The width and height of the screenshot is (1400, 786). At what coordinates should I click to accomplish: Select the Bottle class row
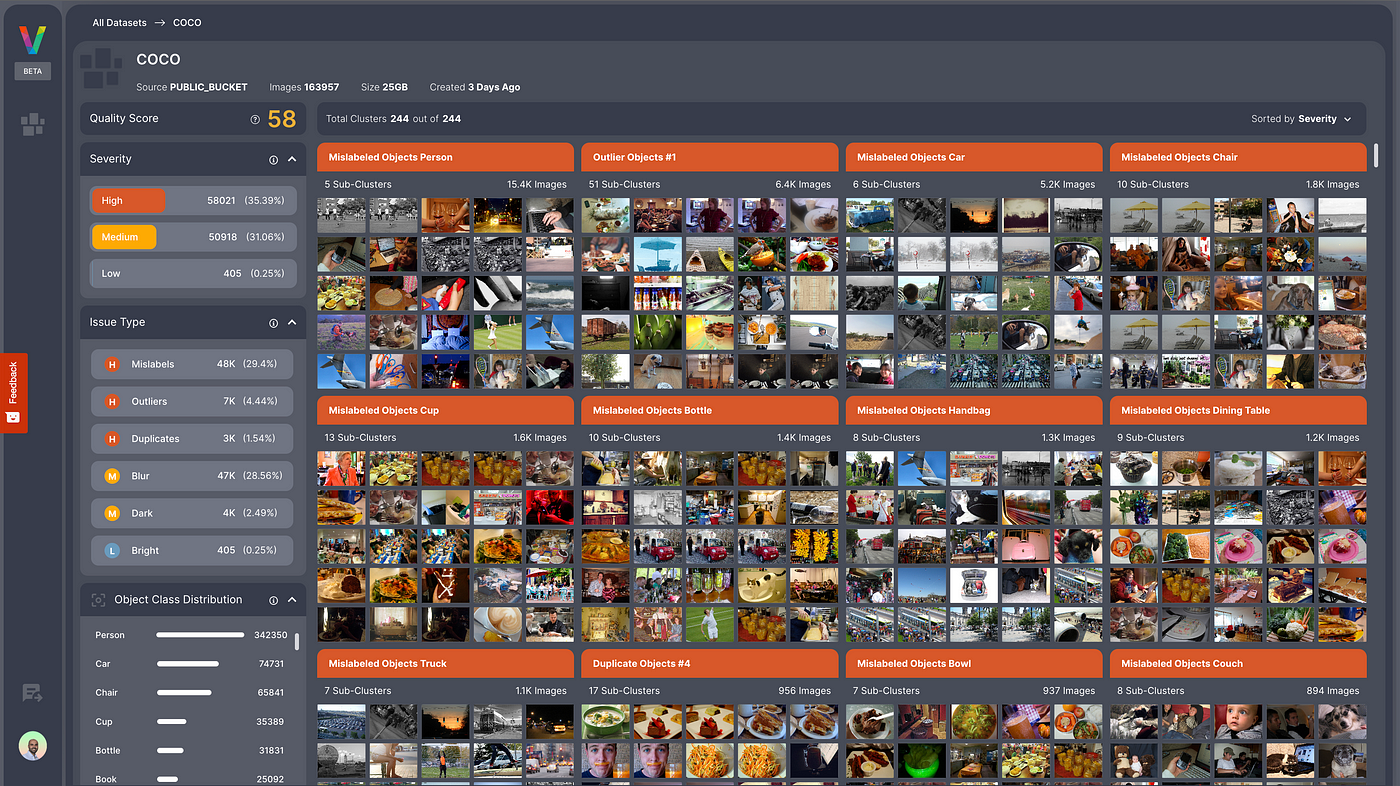(190, 750)
